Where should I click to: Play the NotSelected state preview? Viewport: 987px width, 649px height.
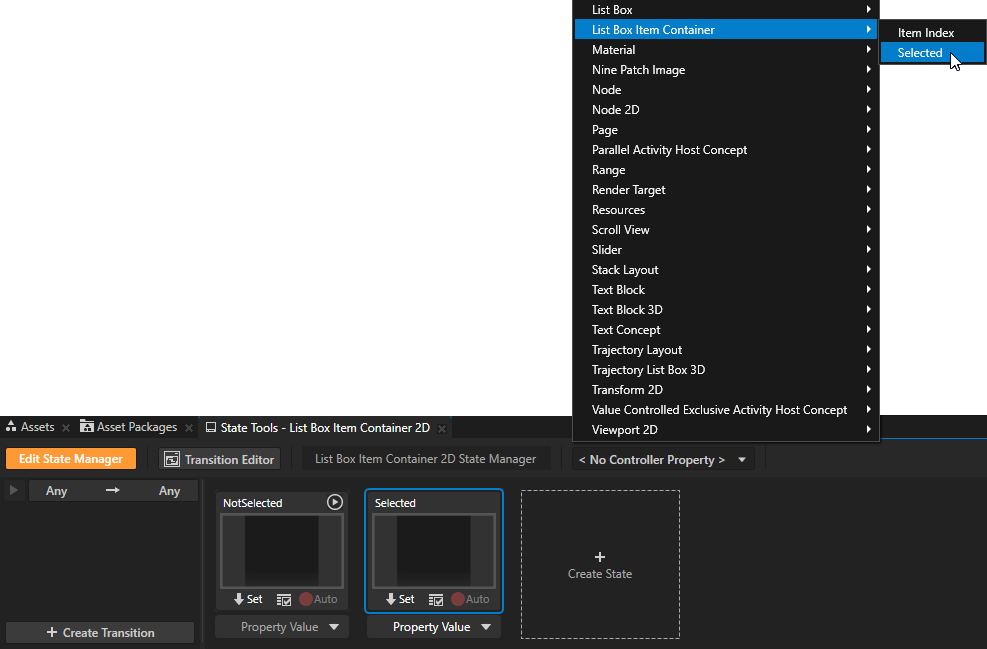[334, 502]
